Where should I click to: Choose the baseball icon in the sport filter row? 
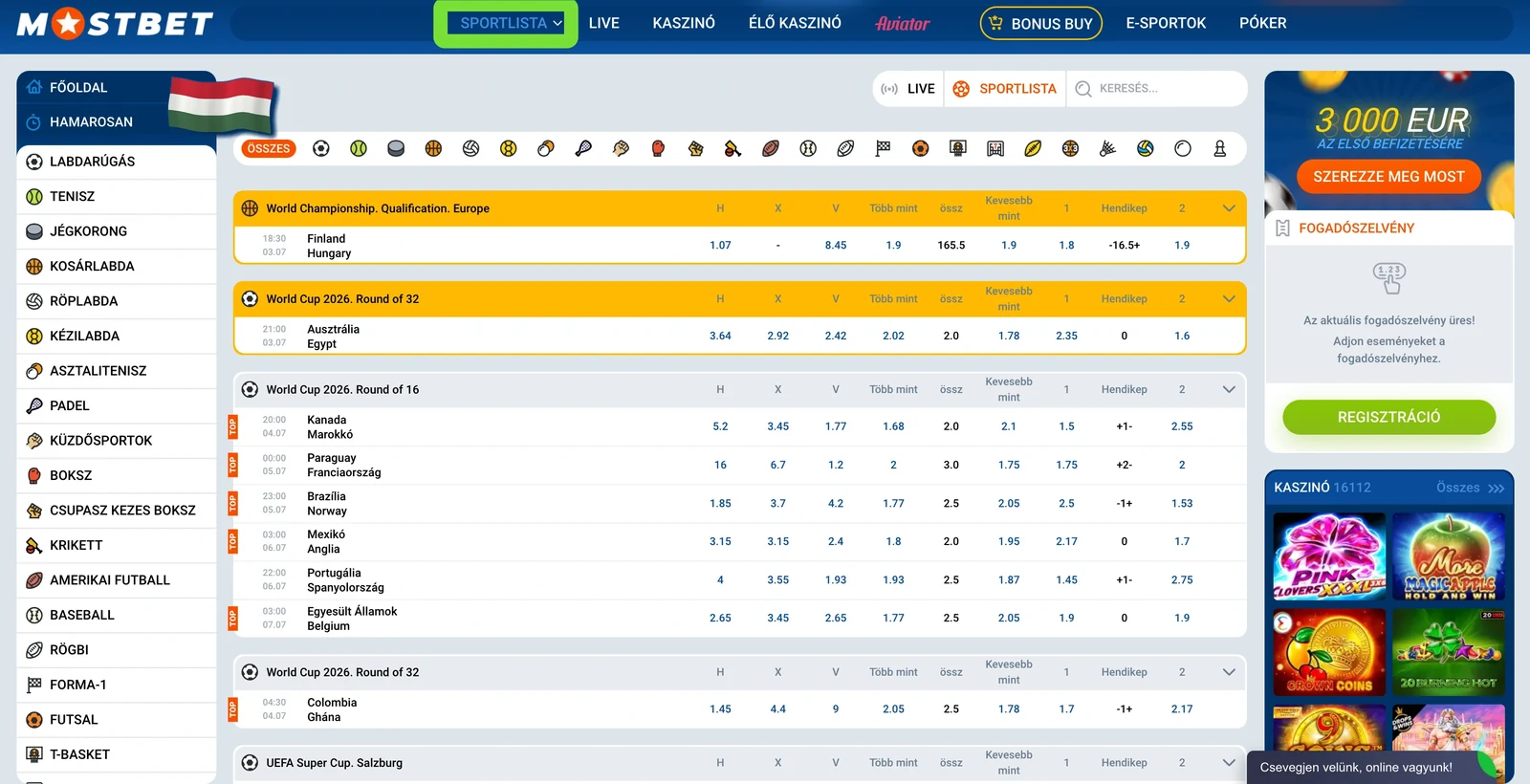click(808, 148)
